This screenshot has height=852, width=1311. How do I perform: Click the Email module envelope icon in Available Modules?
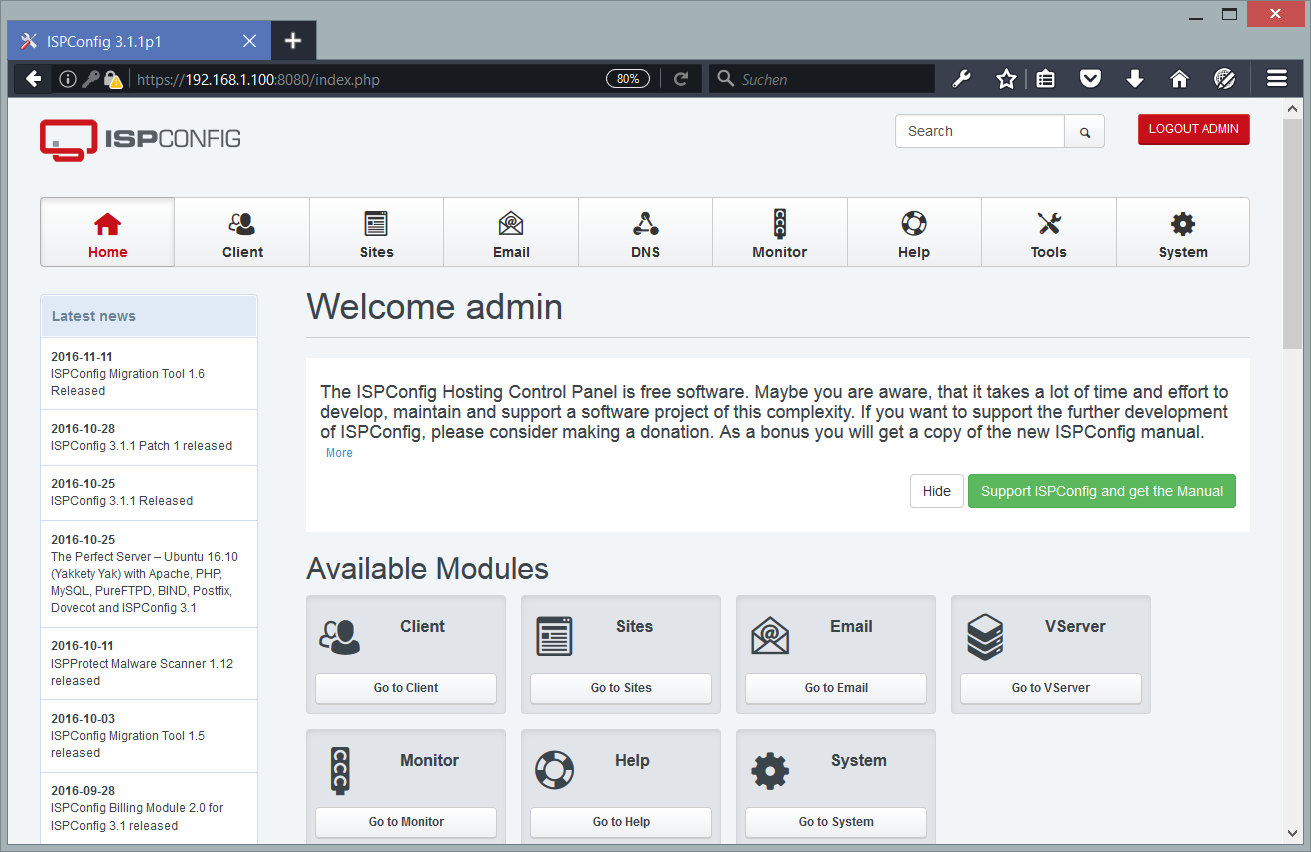click(770, 636)
